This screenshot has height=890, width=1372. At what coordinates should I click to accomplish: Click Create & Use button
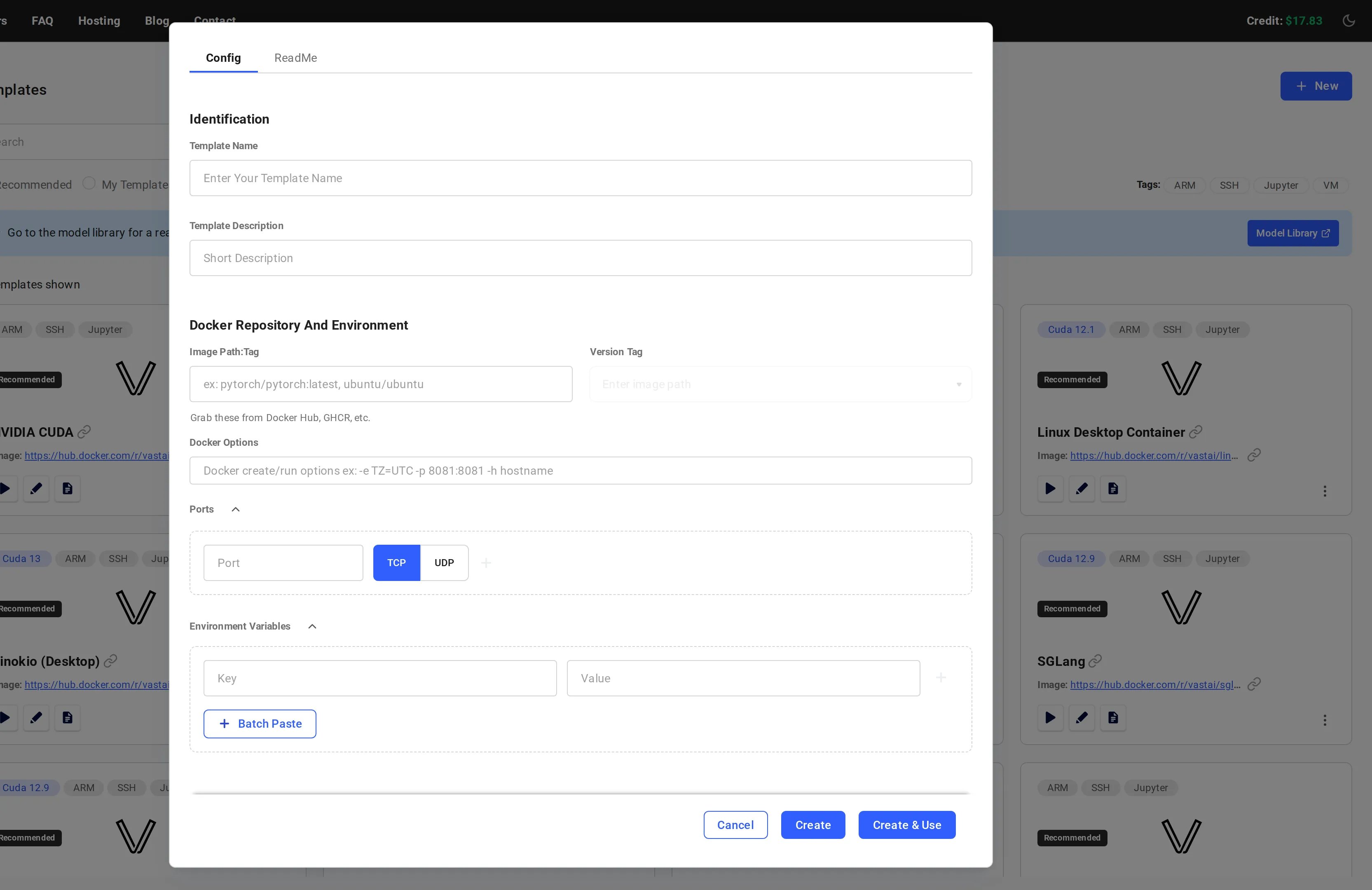coord(907,825)
